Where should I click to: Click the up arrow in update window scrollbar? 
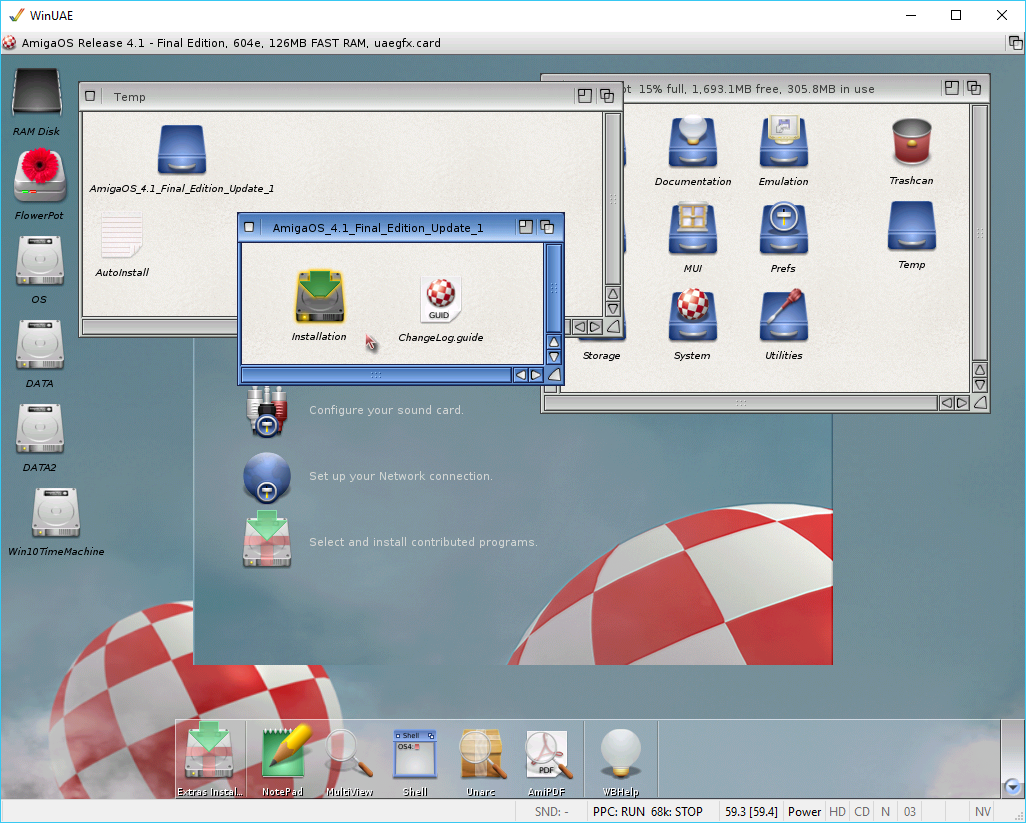pyautogui.click(x=554, y=341)
